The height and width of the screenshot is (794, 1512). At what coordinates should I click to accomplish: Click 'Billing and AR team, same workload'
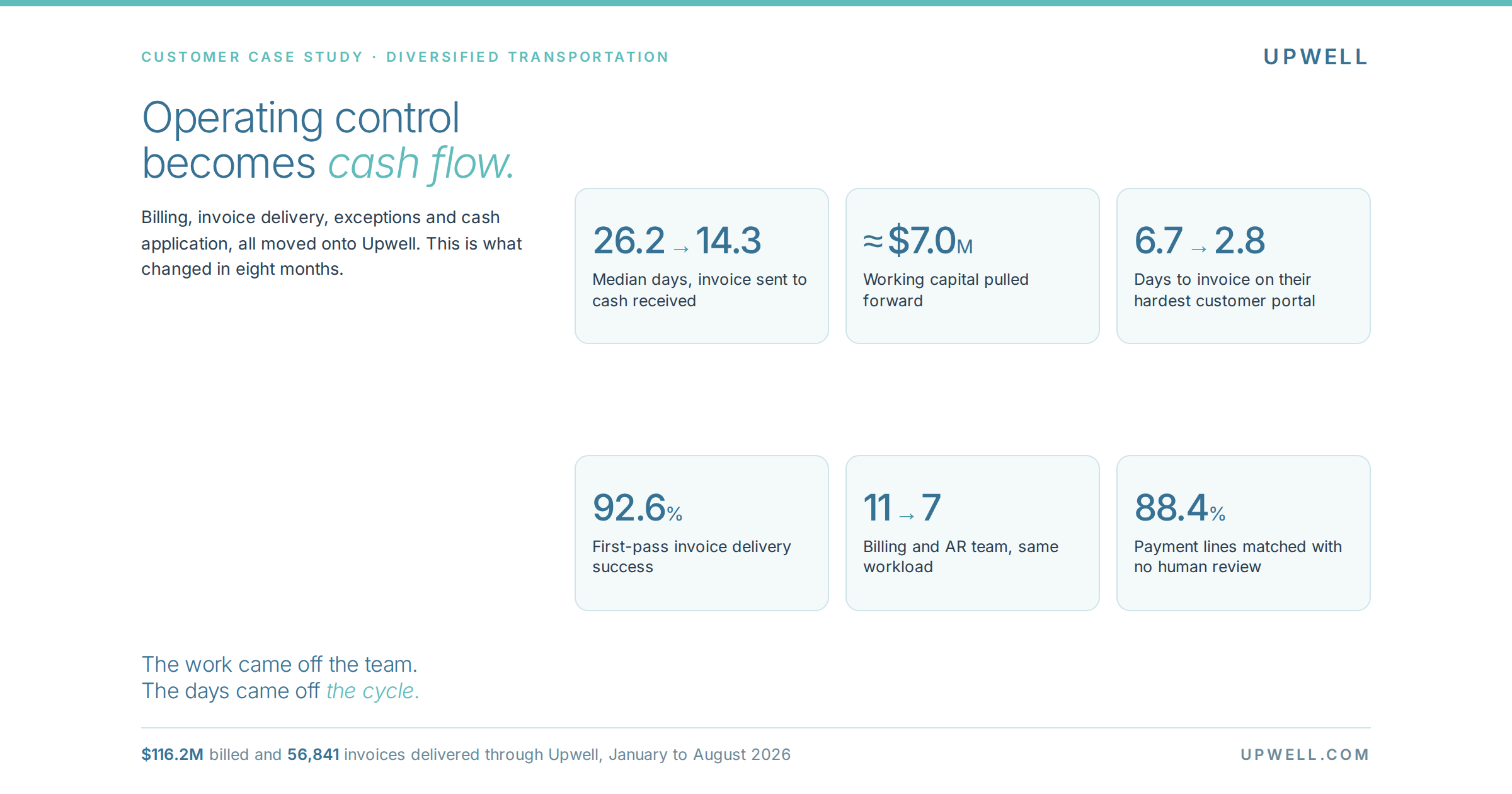[961, 556]
